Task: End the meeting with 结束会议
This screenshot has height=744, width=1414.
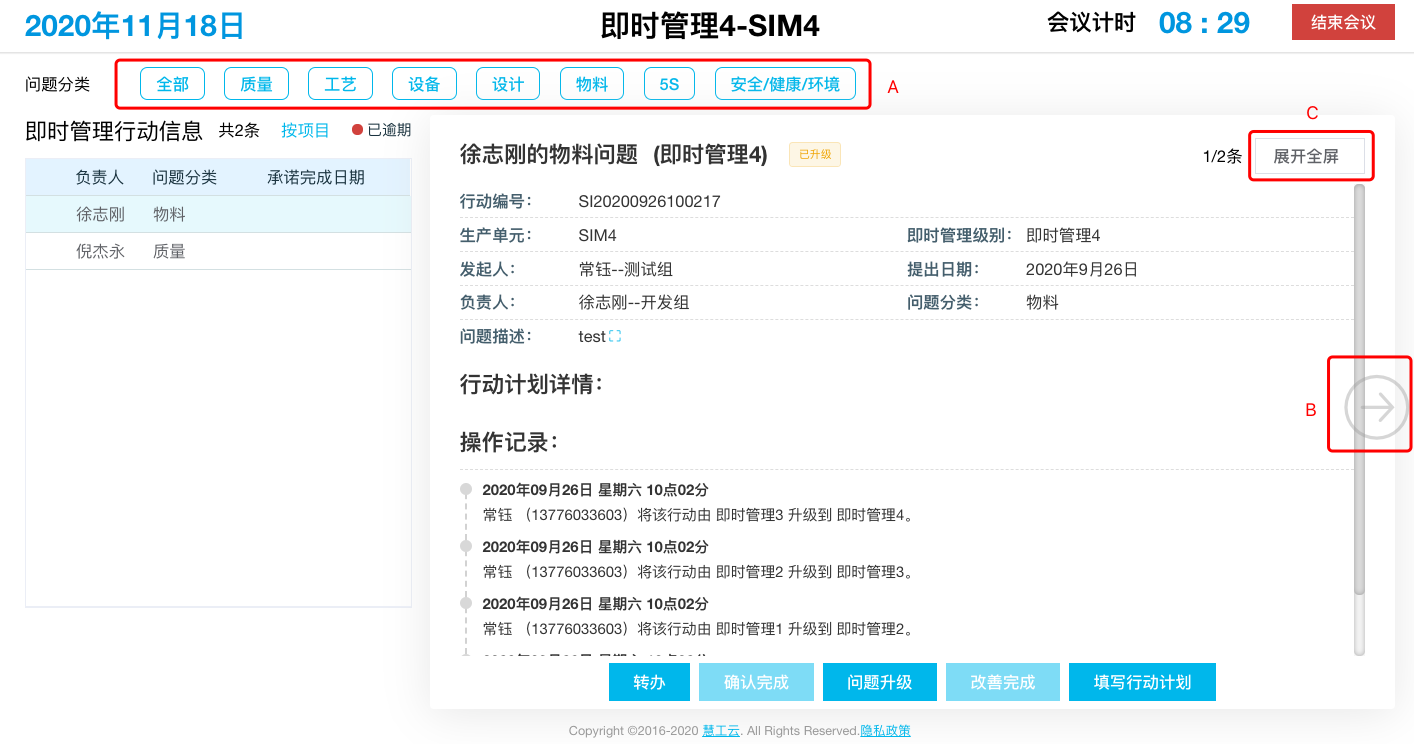Action: coord(1343,22)
